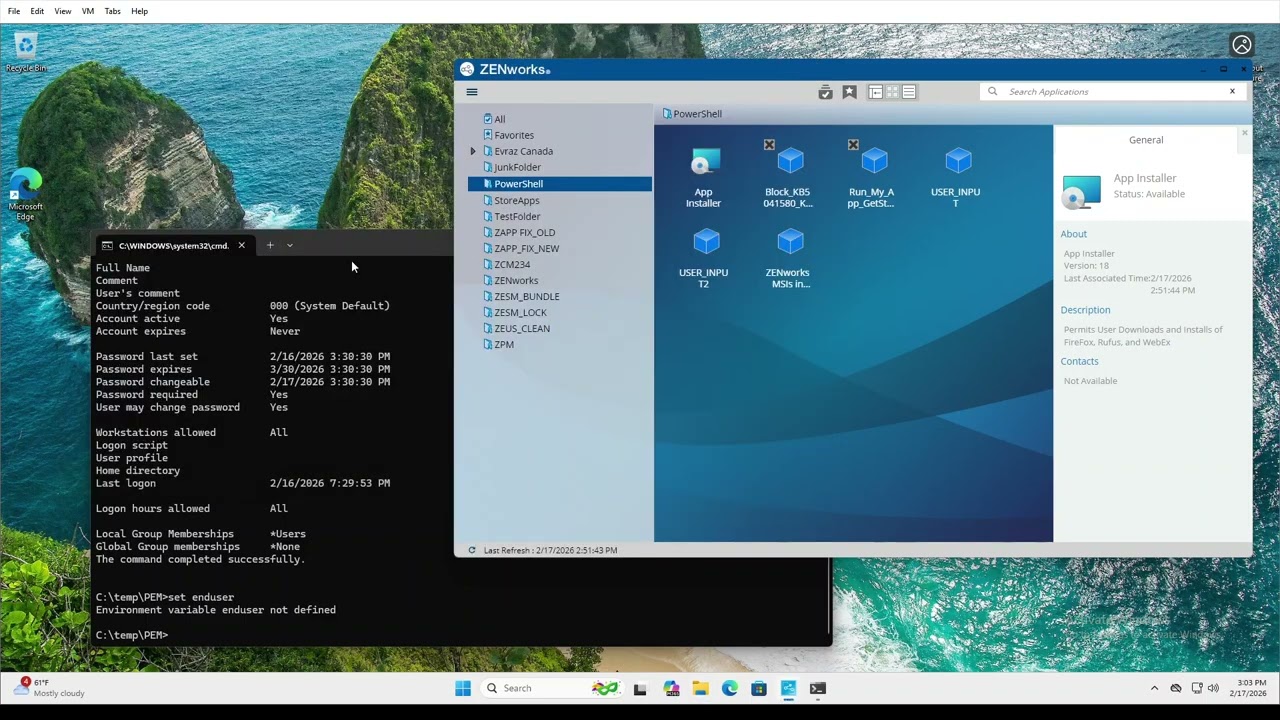Viewport: 1280px width, 720px height.
Task: Click the App Installer icon in details panel
Action: pyautogui.click(x=1081, y=191)
